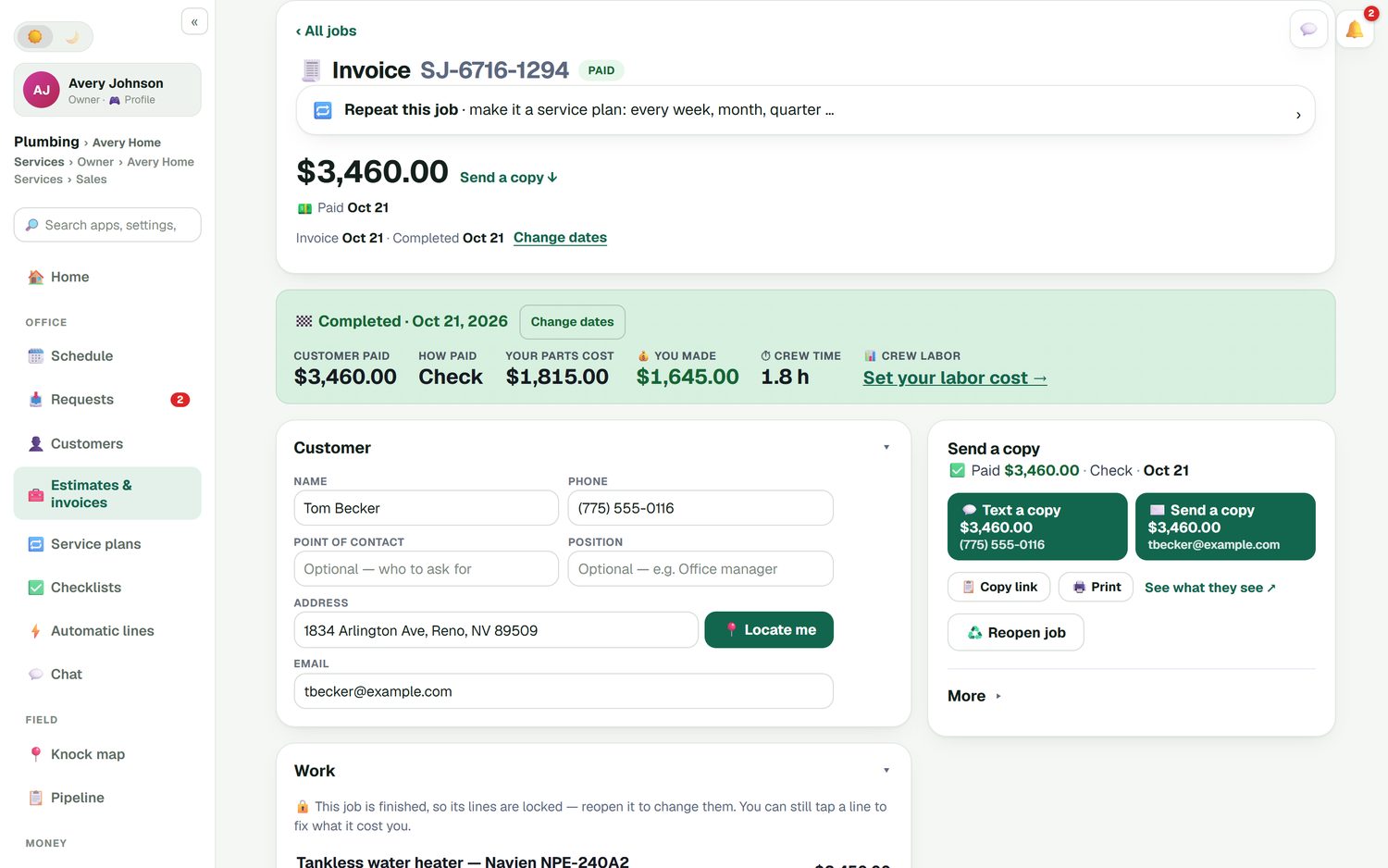Open Knock map in the sidebar
The height and width of the screenshot is (868, 1388).
[107, 754]
